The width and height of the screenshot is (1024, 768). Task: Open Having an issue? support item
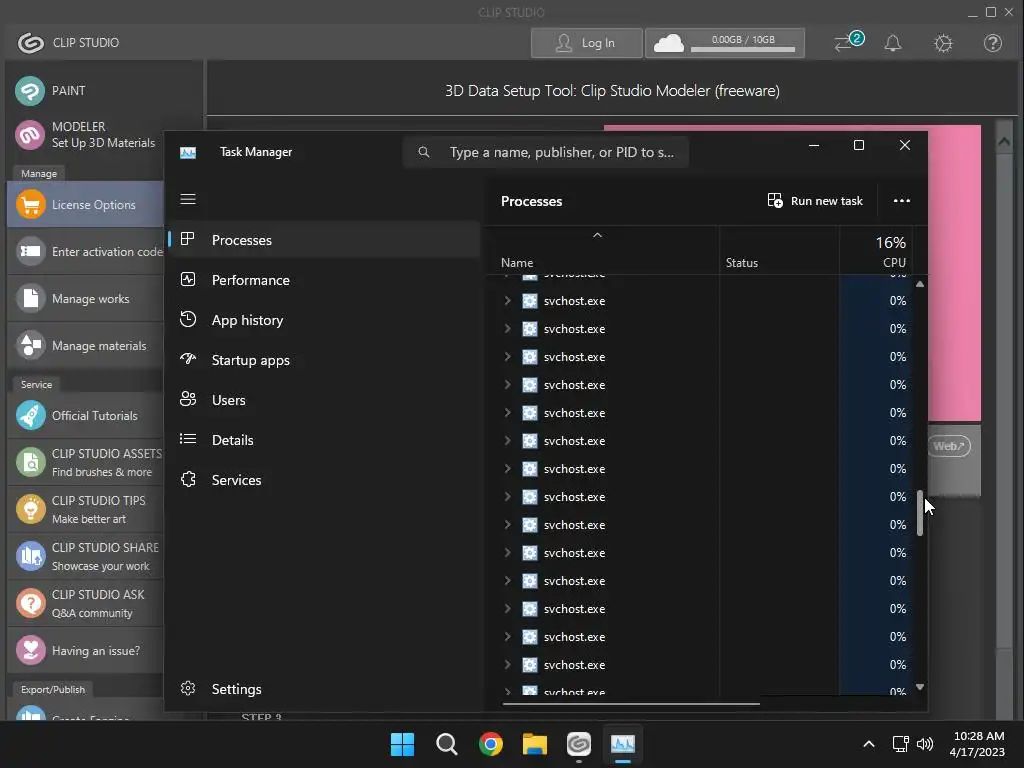(x=85, y=650)
